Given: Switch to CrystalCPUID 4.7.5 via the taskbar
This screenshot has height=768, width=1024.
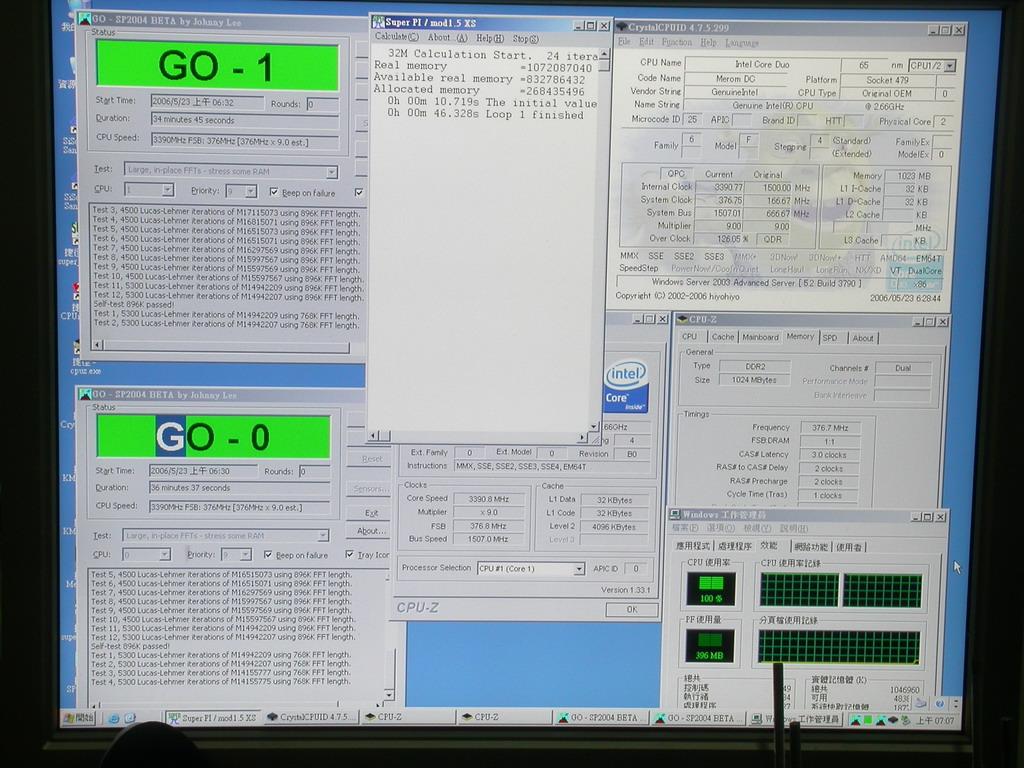Looking at the screenshot, I should (x=312, y=717).
